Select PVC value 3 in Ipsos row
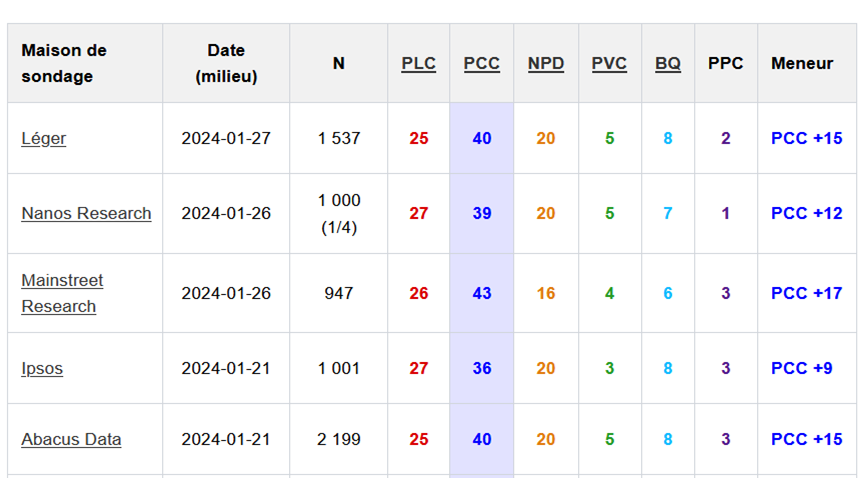The height and width of the screenshot is (478, 864). [609, 368]
